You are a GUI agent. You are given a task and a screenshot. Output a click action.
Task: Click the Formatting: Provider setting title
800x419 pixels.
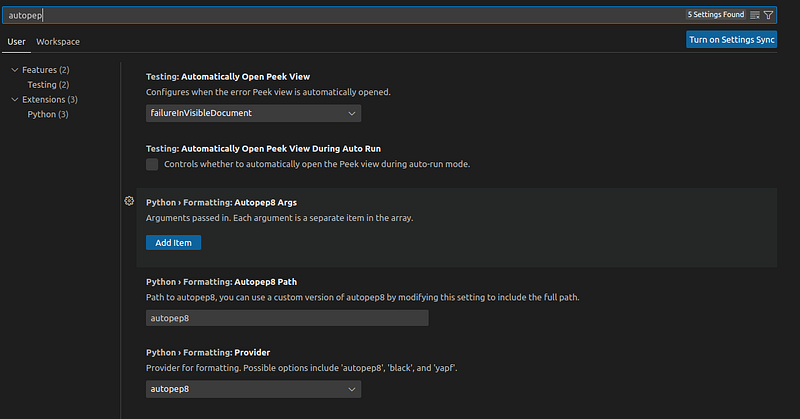tap(208, 353)
